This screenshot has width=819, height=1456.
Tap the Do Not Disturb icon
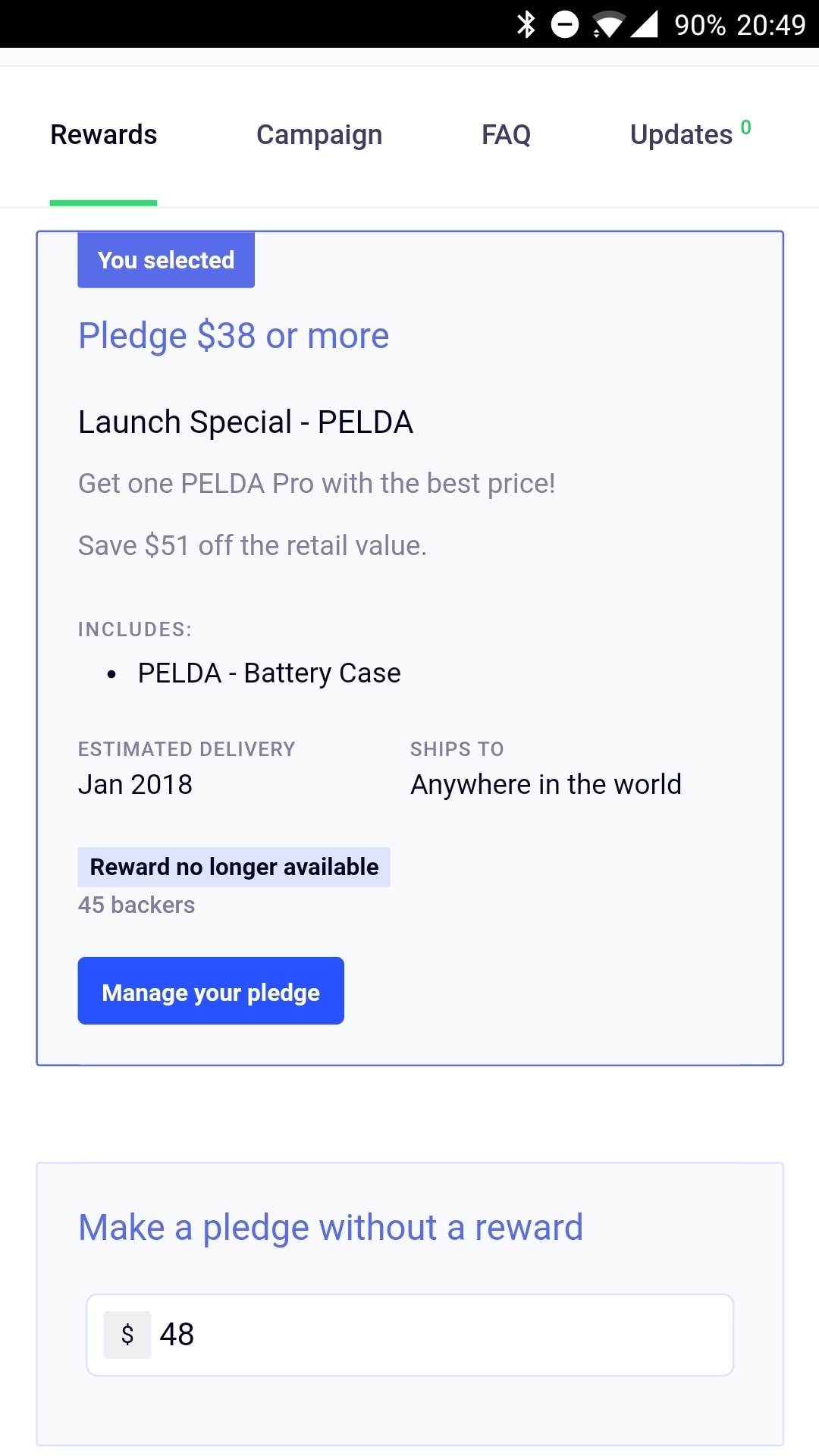pos(564,24)
